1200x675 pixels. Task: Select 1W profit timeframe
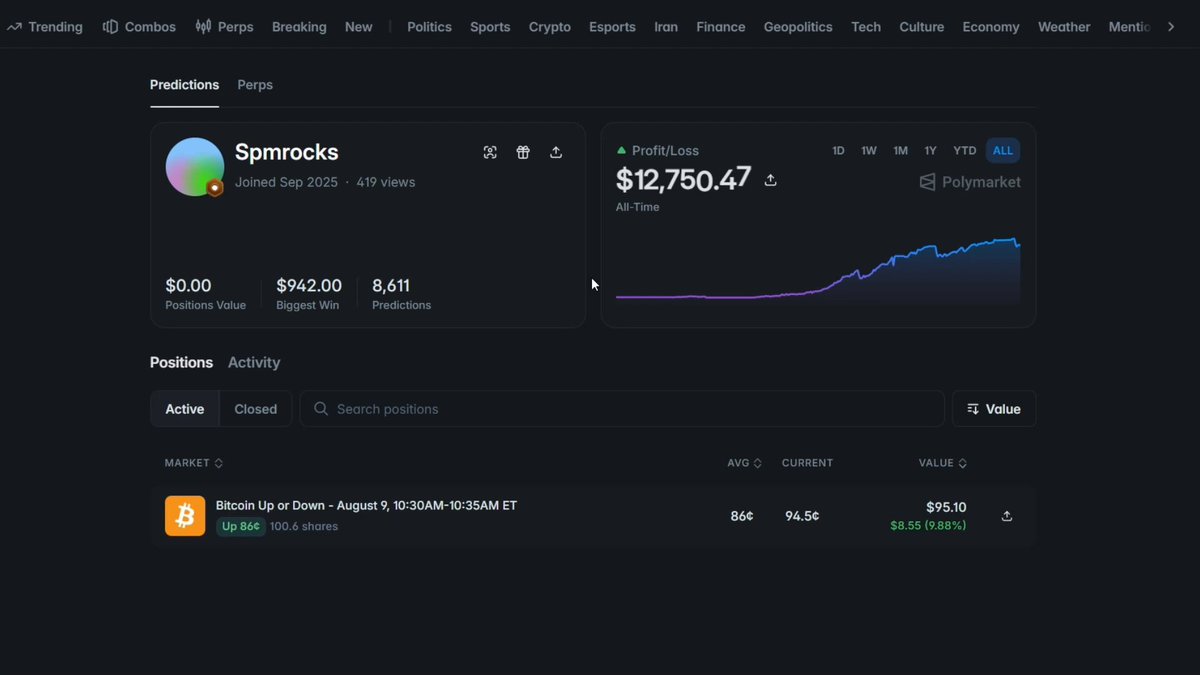869,151
